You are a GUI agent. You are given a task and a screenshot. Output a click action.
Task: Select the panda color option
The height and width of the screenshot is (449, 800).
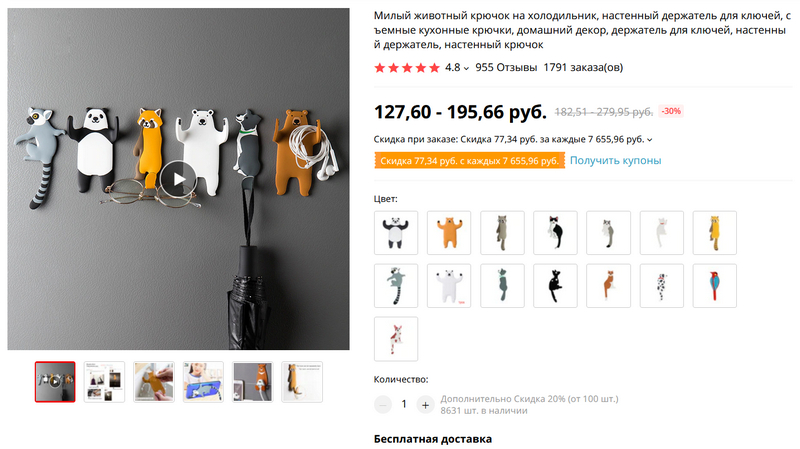pyautogui.click(x=396, y=233)
